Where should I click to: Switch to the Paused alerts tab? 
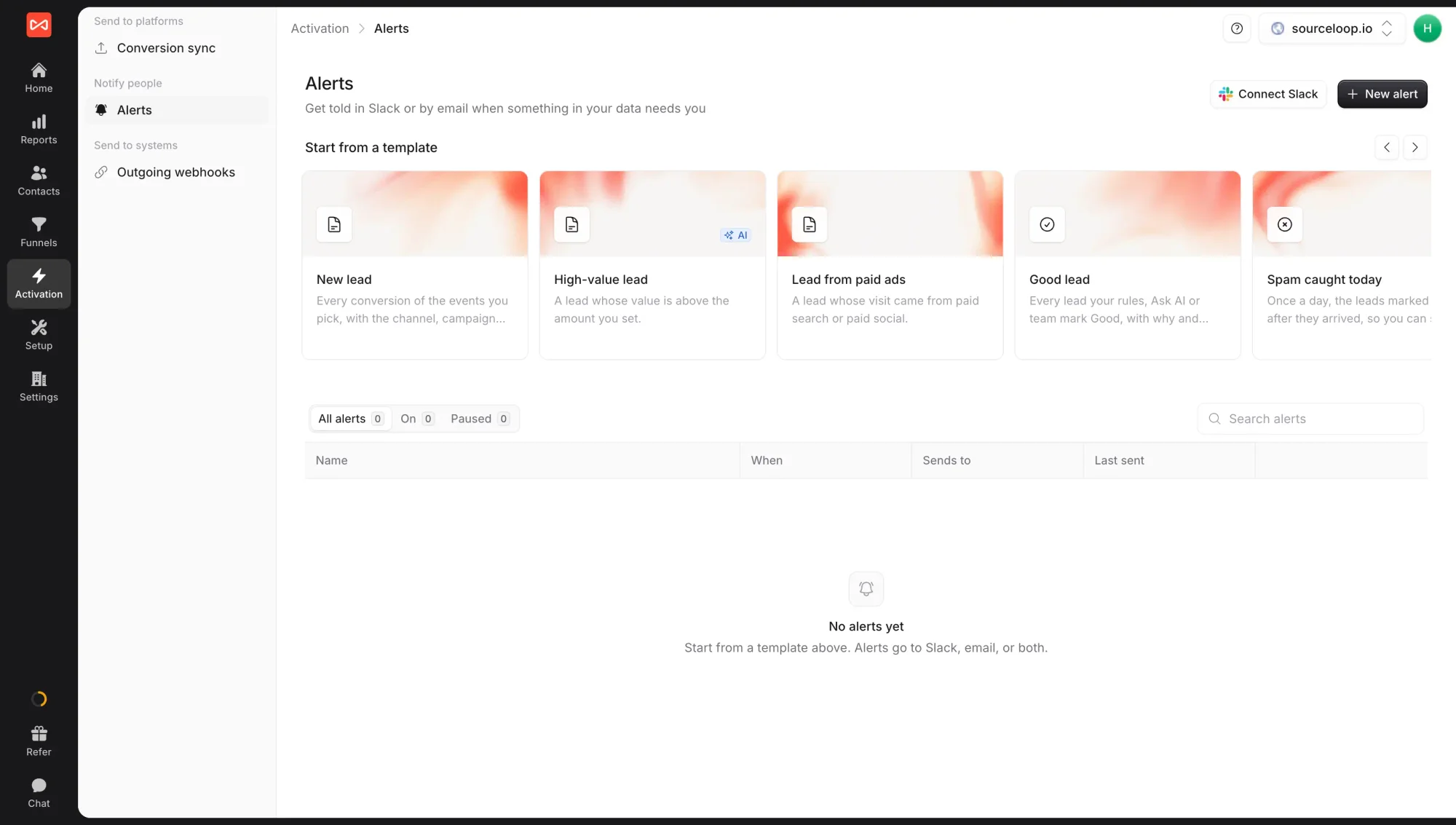tap(480, 419)
